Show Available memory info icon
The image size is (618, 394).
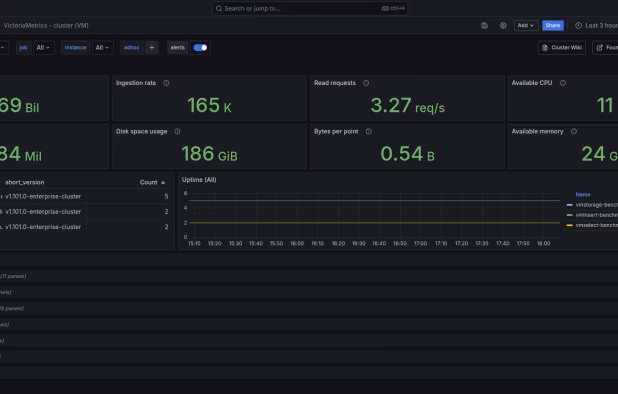coord(574,132)
